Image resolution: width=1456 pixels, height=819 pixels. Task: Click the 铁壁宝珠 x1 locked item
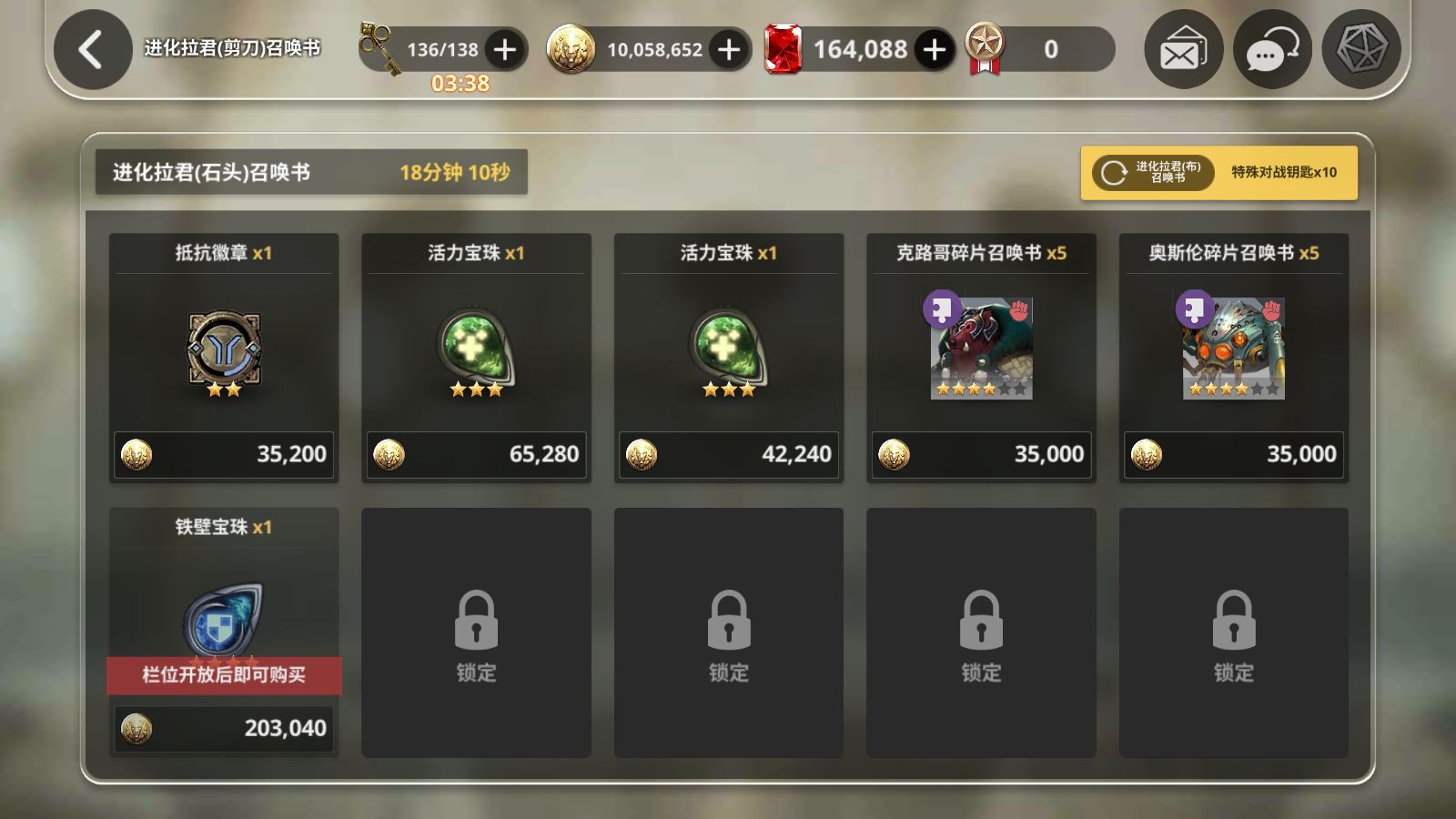coord(224,632)
